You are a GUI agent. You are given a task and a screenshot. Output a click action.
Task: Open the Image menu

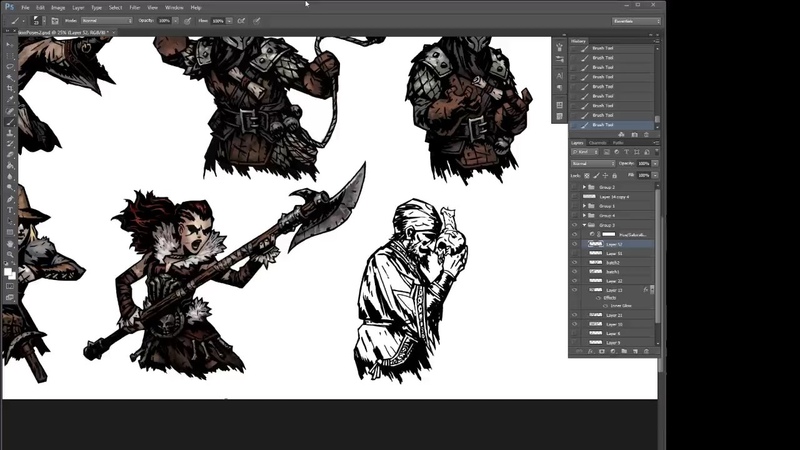click(x=58, y=8)
